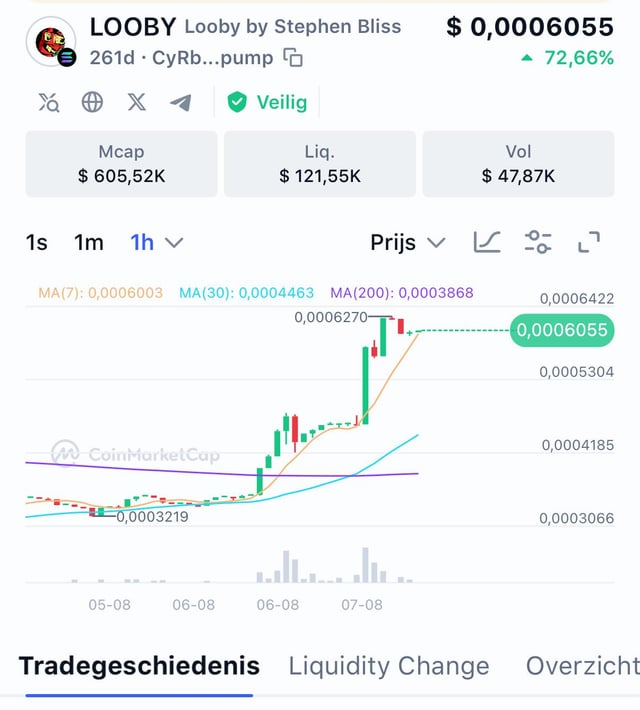This screenshot has height=710, width=640.
Task: Open the token search scanner icon
Action: click(x=48, y=102)
